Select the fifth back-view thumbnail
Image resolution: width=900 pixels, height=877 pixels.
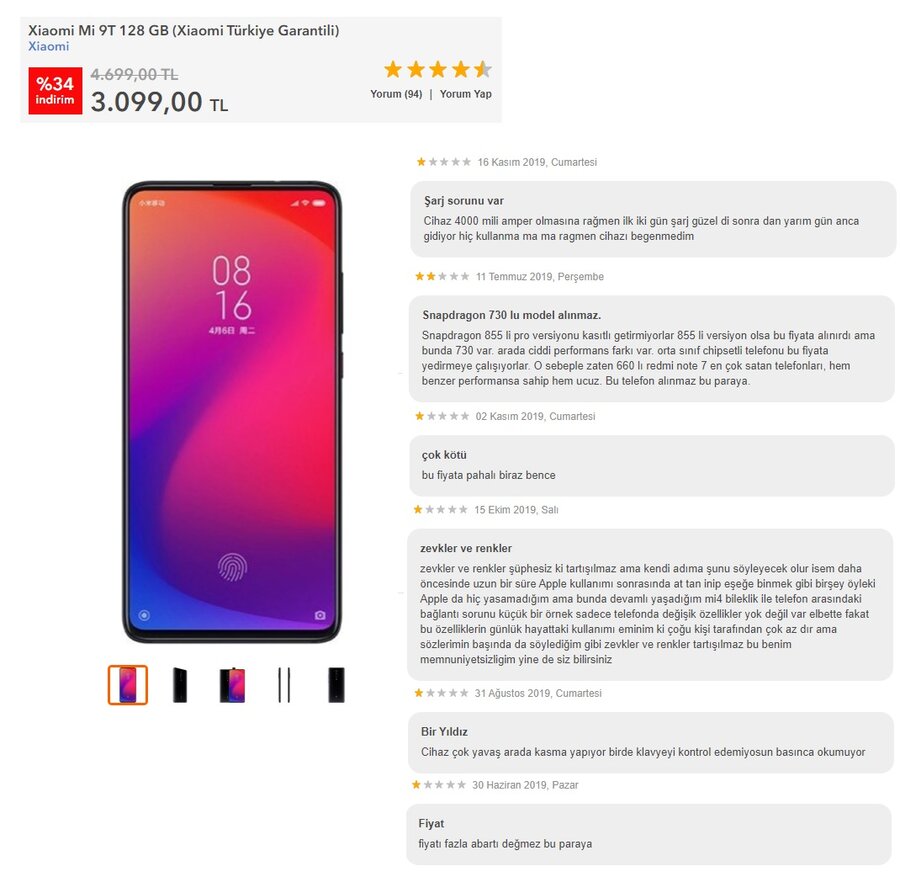[x=336, y=685]
